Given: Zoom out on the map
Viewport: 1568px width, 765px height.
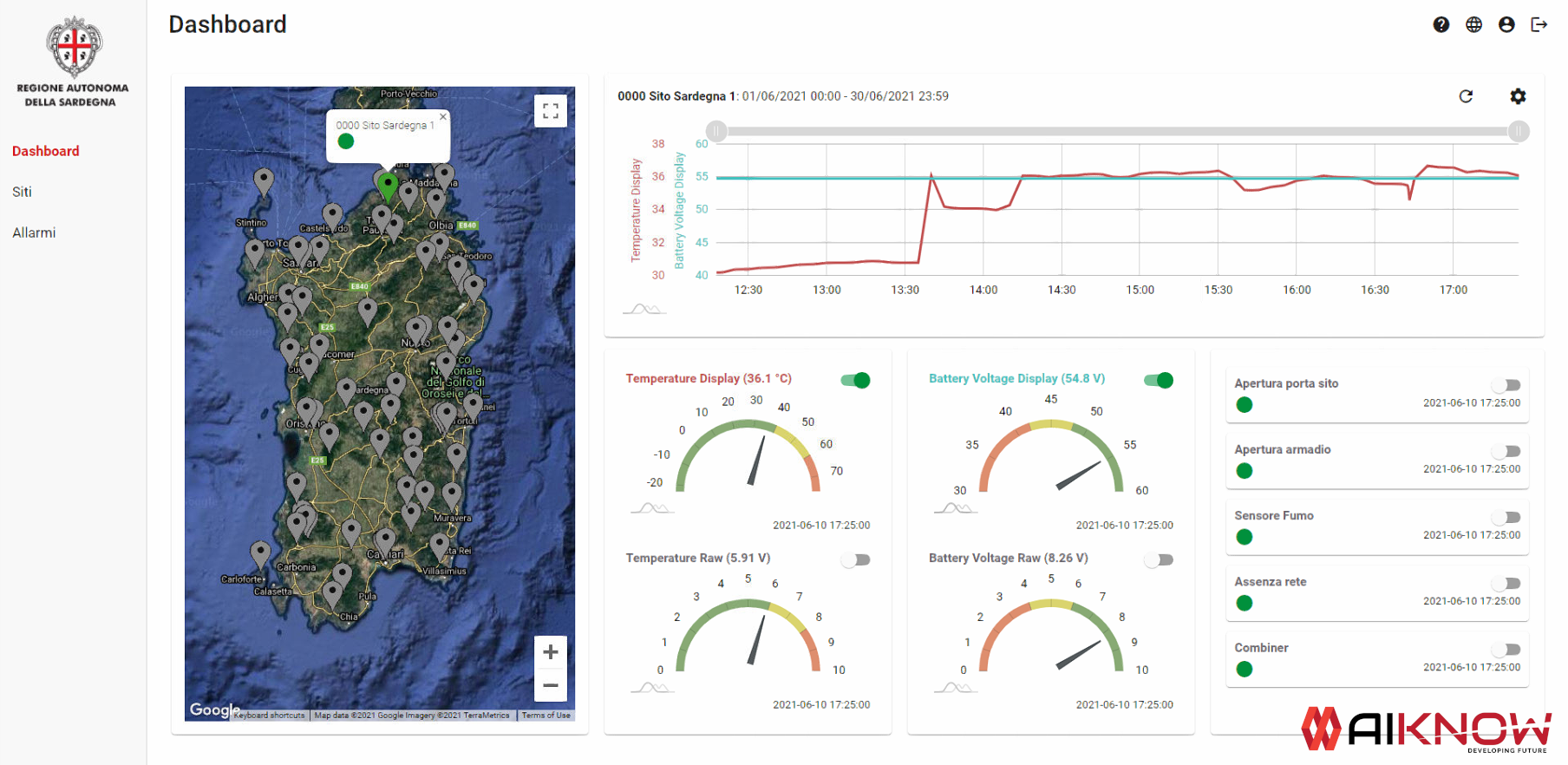Looking at the screenshot, I should 551,685.
